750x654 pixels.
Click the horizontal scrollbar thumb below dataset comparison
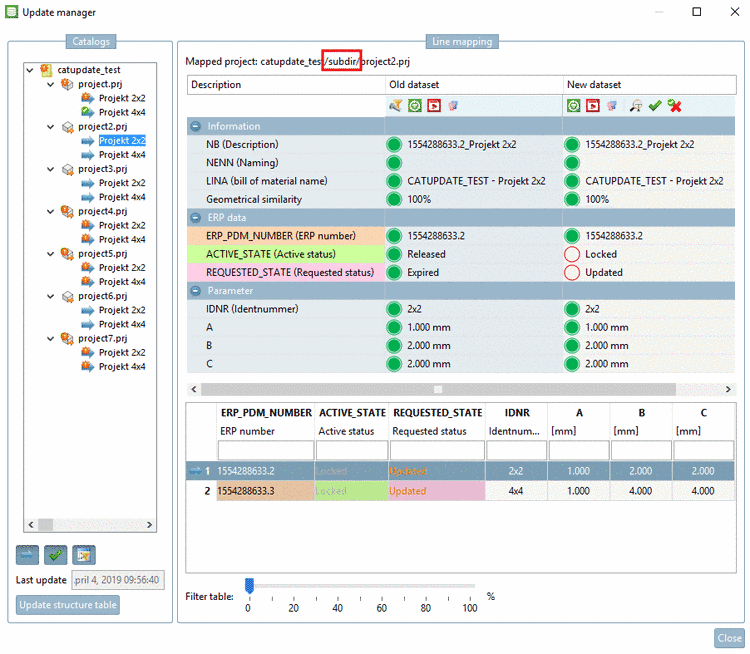438,389
